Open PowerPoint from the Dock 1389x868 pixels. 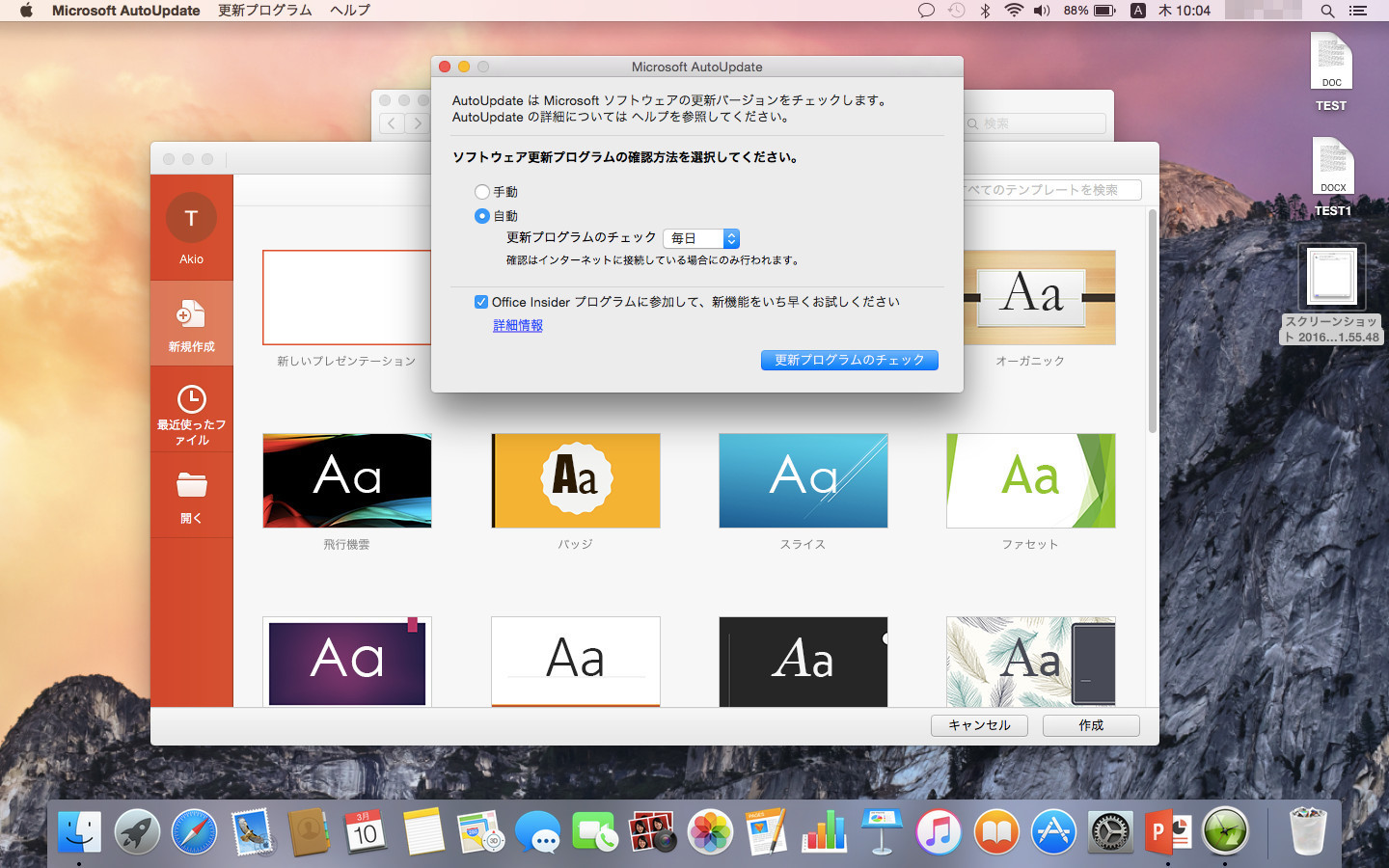click(x=1168, y=830)
